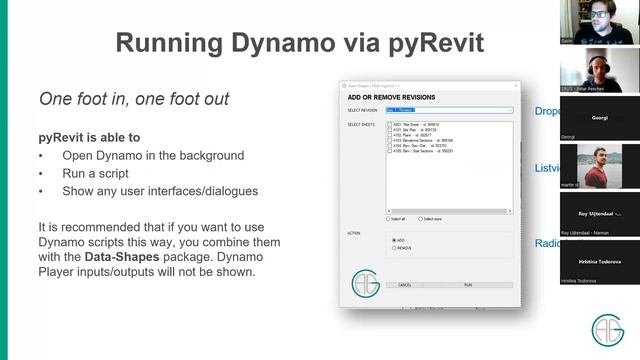Viewport: 640px width, 360px height.
Task: Check the A104 sheet checkbox
Action: click(x=390, y=146)
